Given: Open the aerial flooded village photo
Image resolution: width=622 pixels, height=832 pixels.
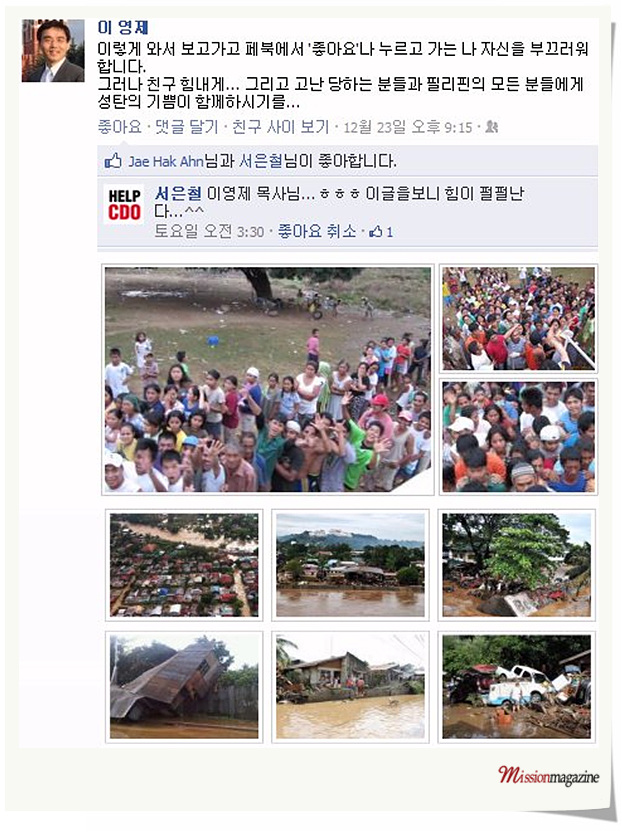Looking at the screenshot, I should (184, 565).
